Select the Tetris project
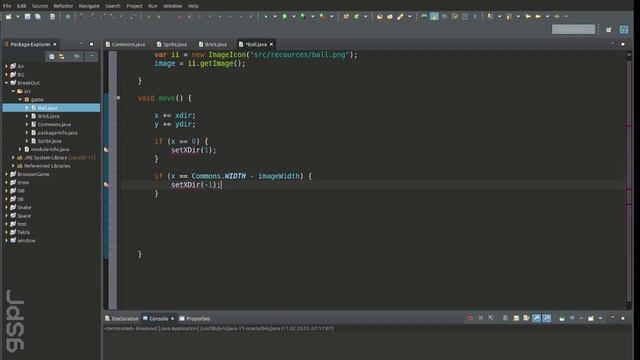Viewport: 640px width, 360px height. pyautogui.click(x=24, y=232)
